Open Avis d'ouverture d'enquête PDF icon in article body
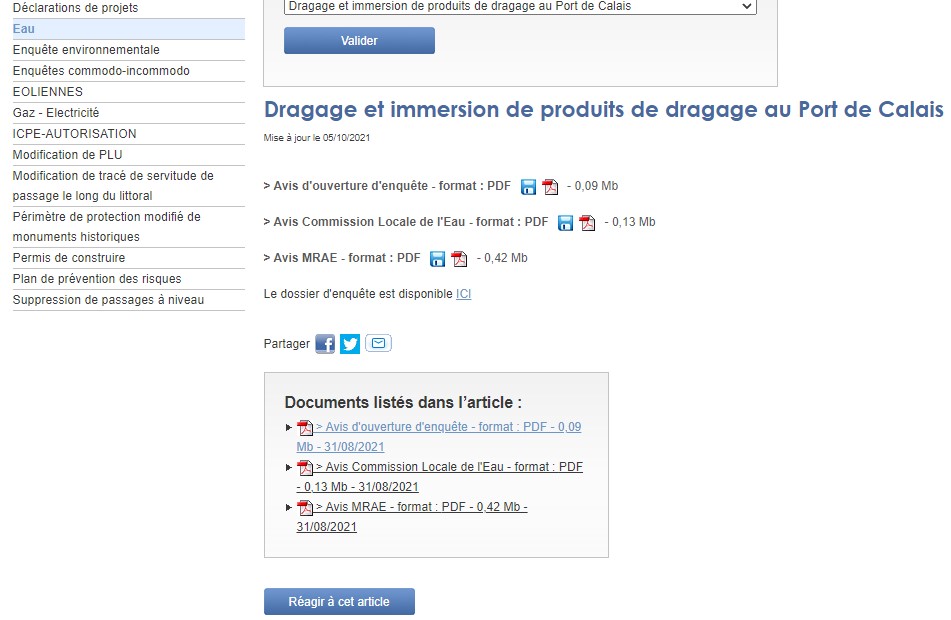The width and height of the screenshot is (951, 620). pos(550,187)
